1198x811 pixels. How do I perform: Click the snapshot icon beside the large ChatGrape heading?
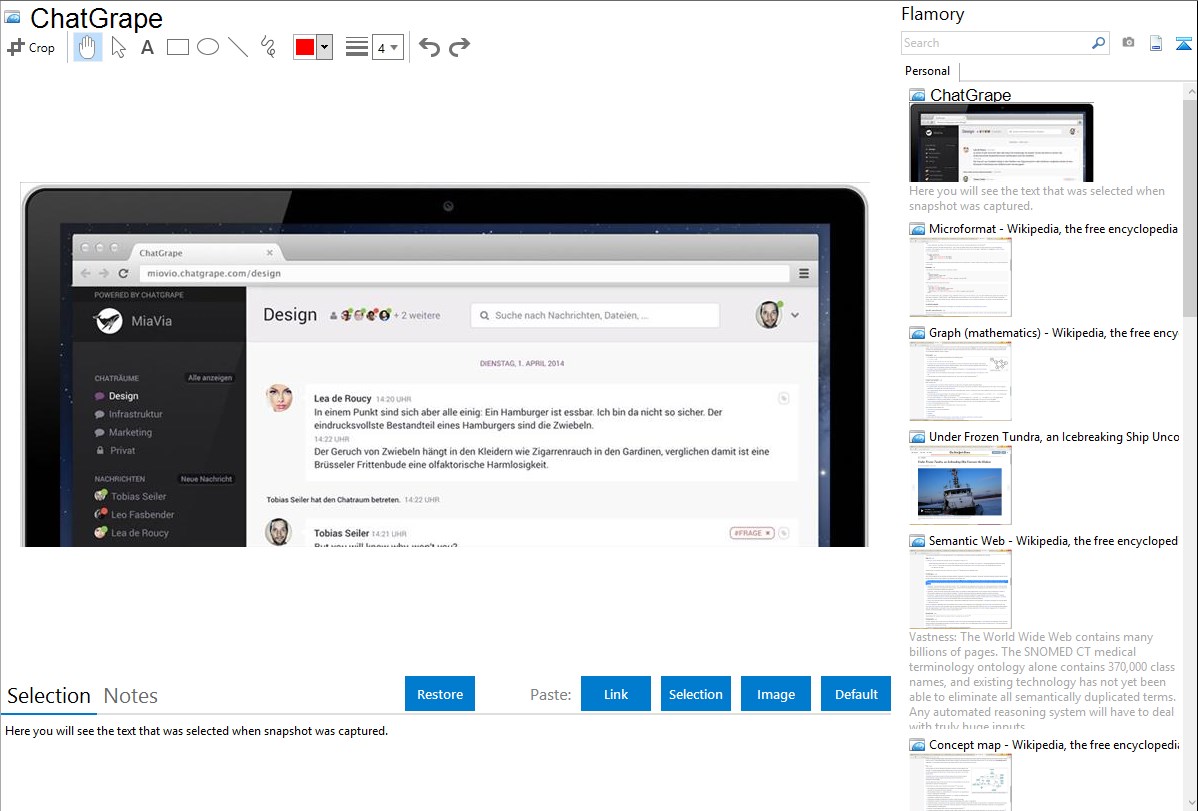[12, 17]
